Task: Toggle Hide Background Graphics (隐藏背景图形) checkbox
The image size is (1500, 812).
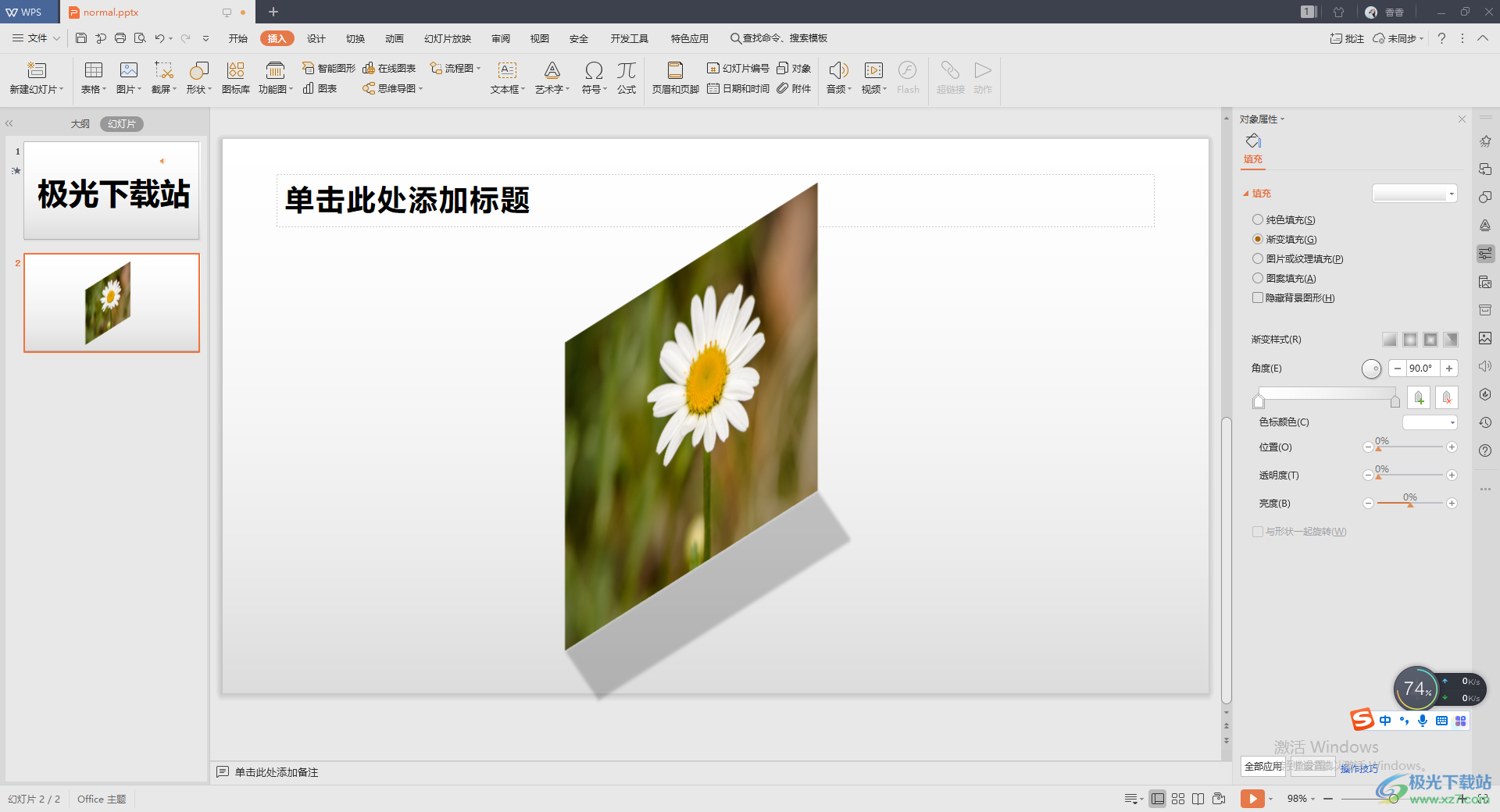Action: (1258, 298)
